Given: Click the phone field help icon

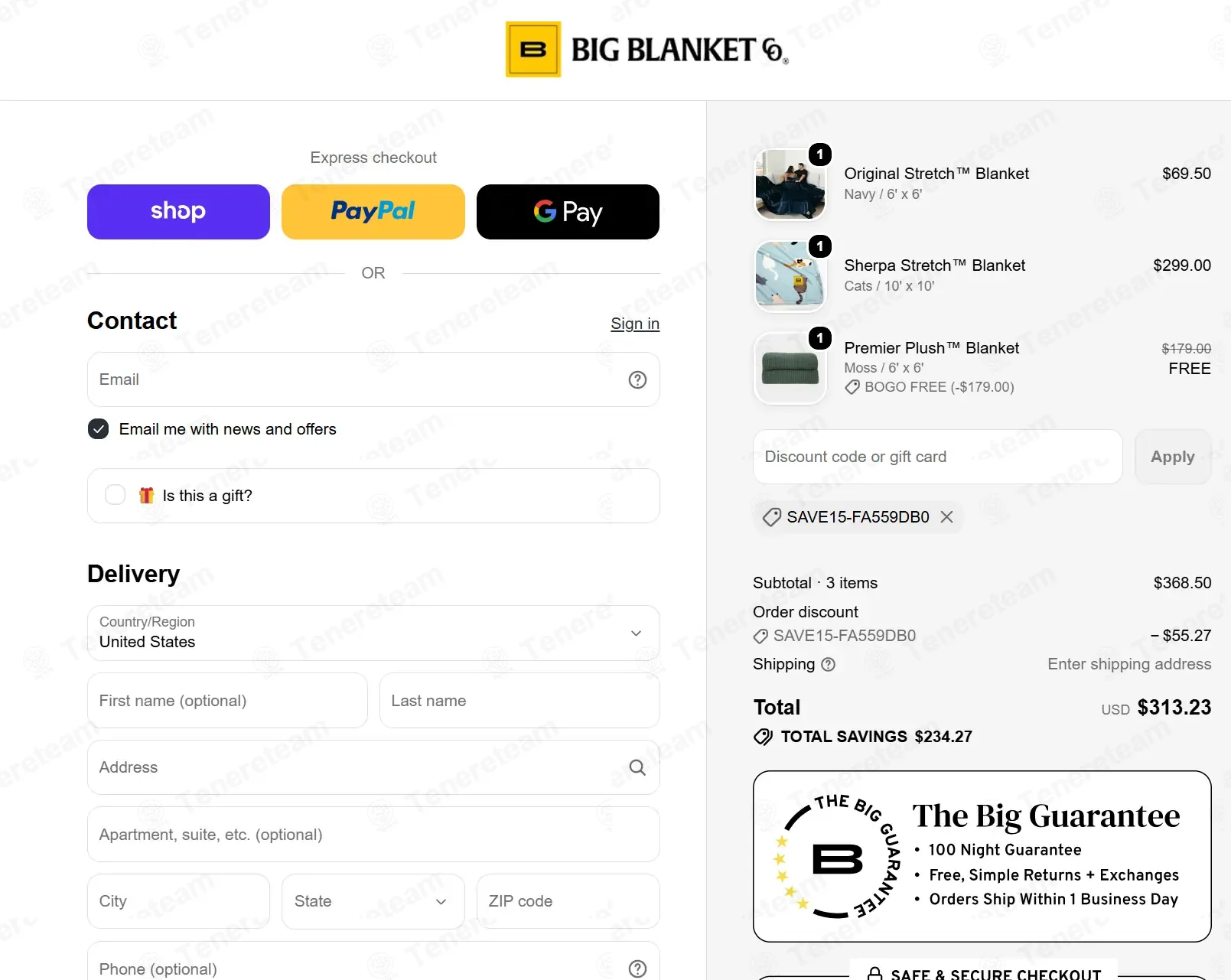Looking at the screenshot, I should [637, 969].
